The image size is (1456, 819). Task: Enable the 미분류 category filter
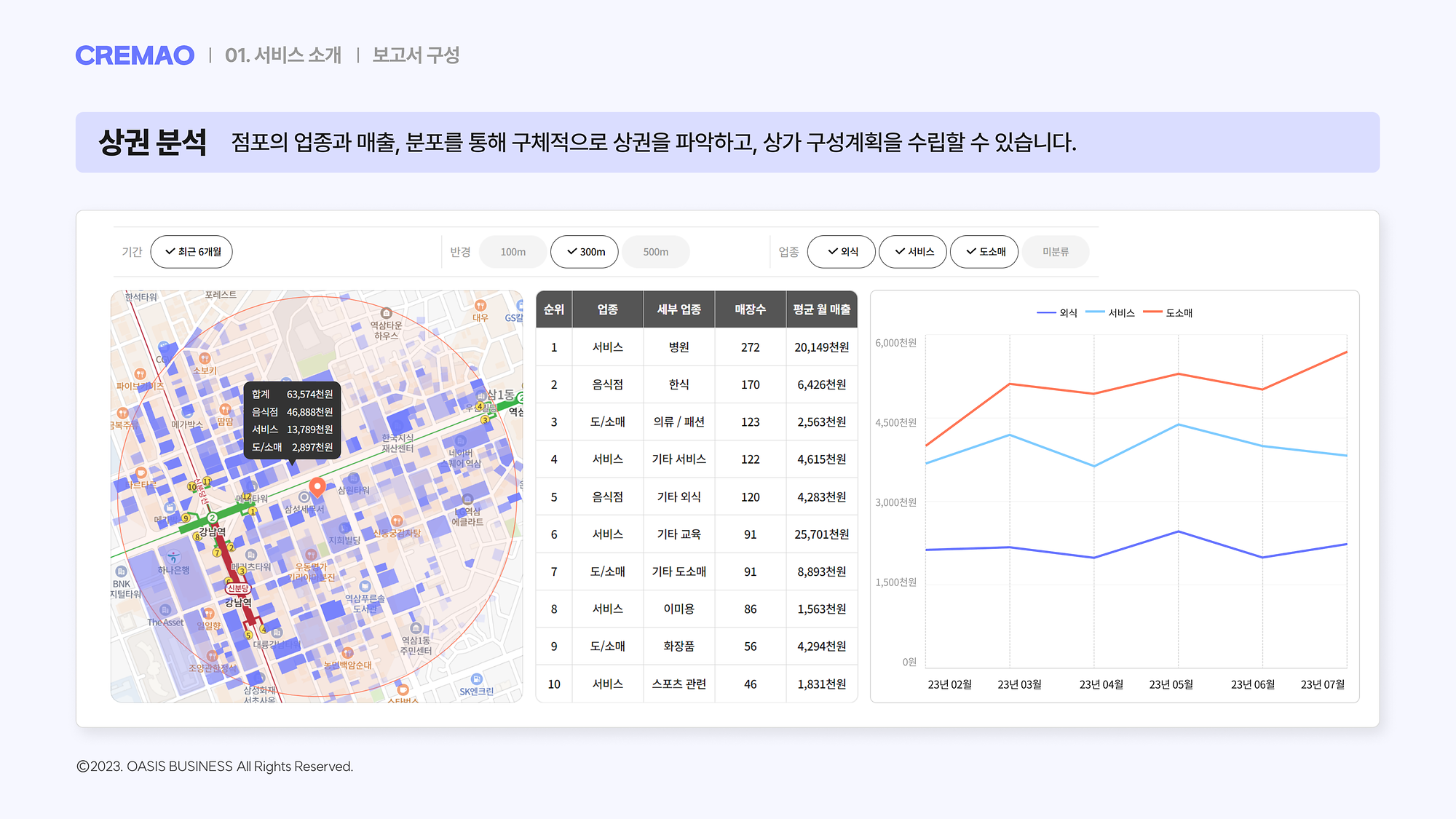1055,252
